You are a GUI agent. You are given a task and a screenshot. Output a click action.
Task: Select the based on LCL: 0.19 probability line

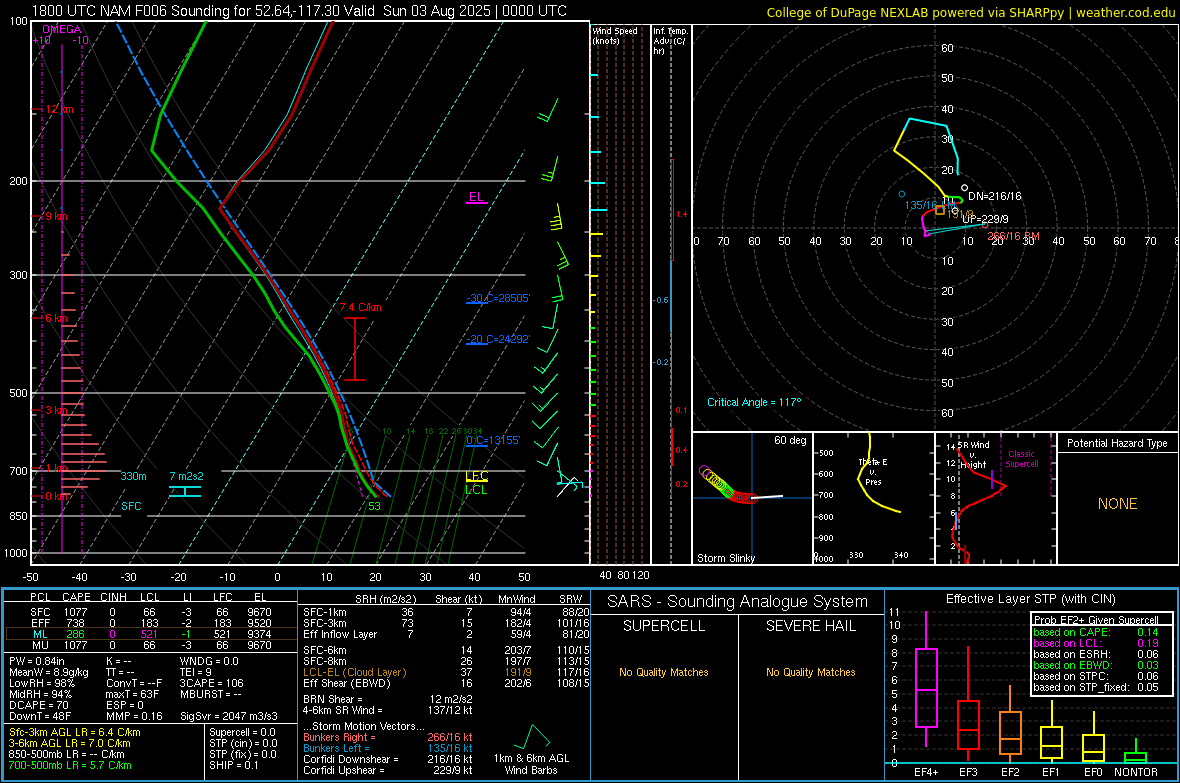(x=1096, y=643)
